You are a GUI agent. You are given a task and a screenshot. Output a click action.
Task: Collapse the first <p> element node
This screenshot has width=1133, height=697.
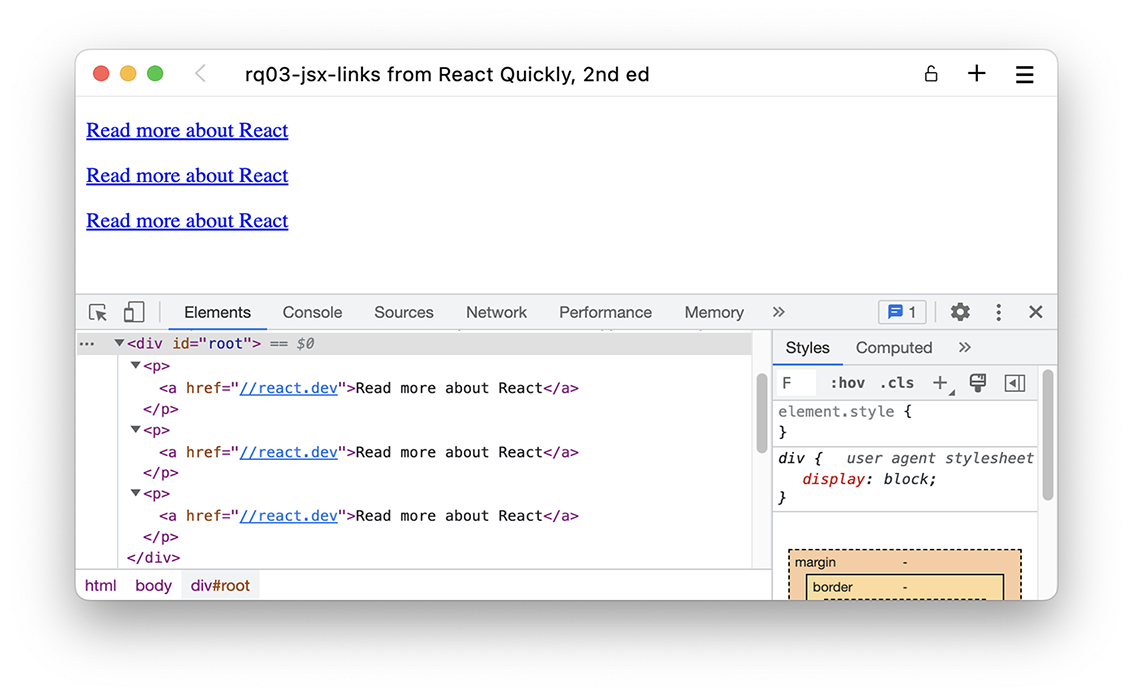[136, 366]
